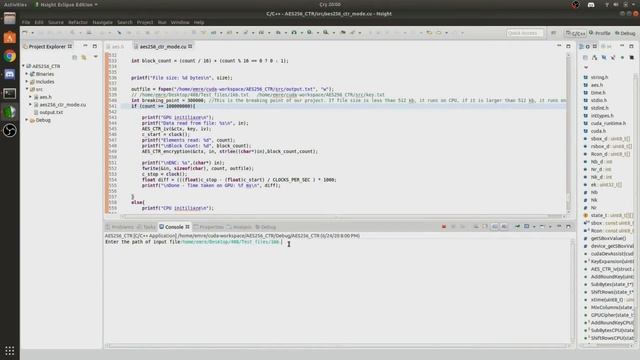The width and height of the screenshot is (640, 360).
Task: Open Discord from the dock
Action: [9, 75]
